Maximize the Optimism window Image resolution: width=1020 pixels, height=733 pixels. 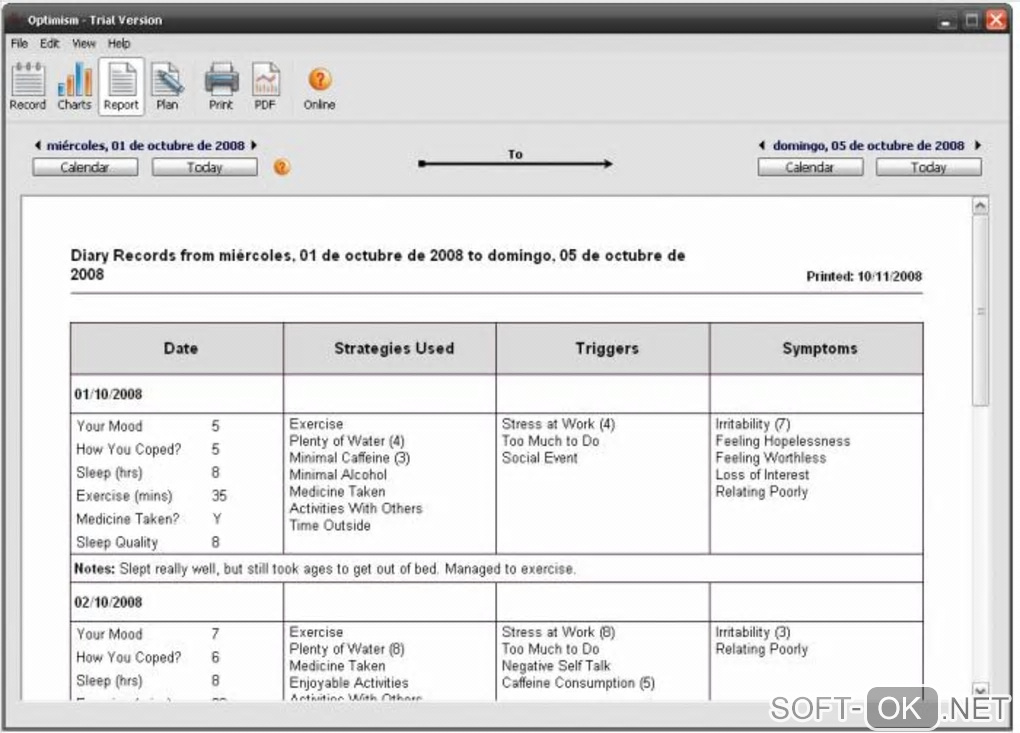971,21
